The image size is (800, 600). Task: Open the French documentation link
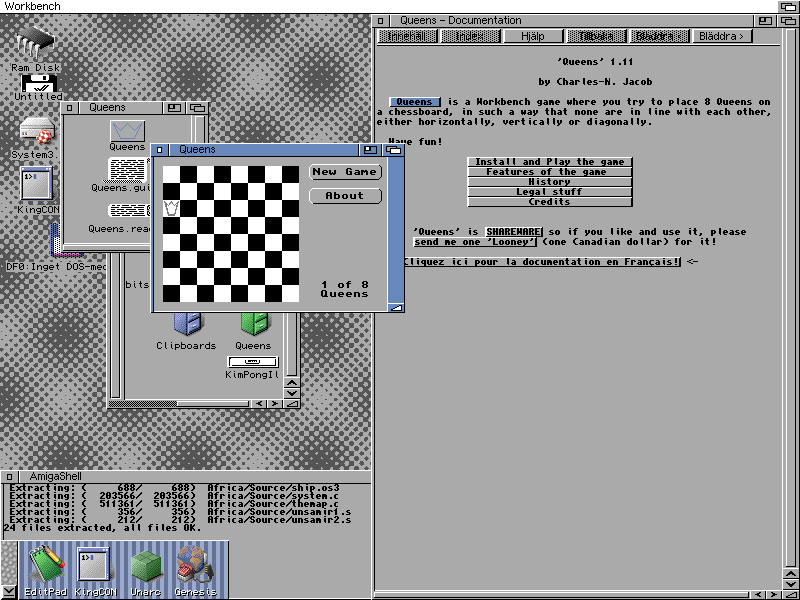pyautogui.click(x=542, y=262)
